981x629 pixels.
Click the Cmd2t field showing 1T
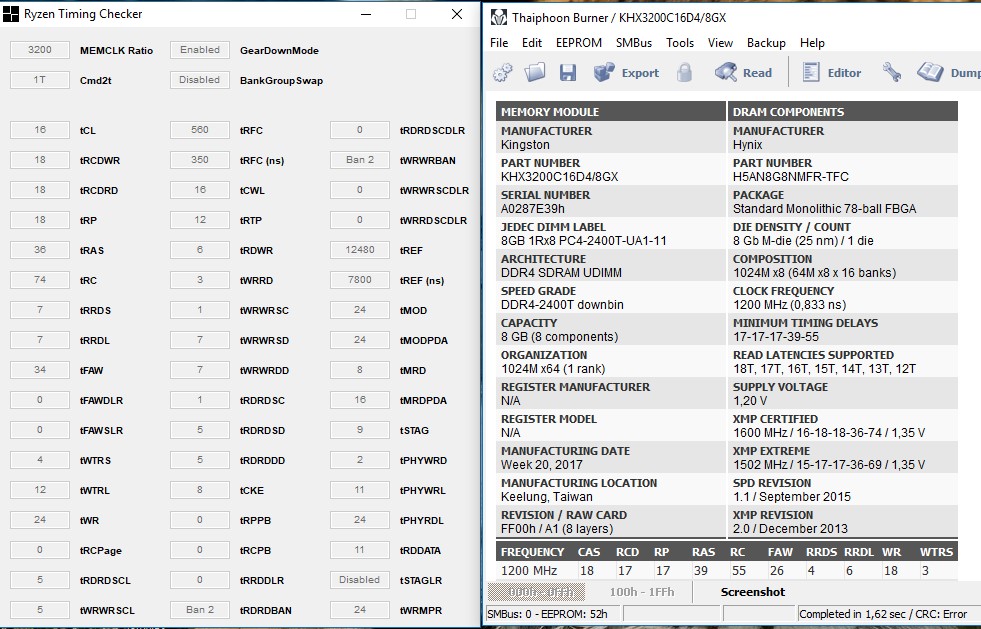click(39, 80)
